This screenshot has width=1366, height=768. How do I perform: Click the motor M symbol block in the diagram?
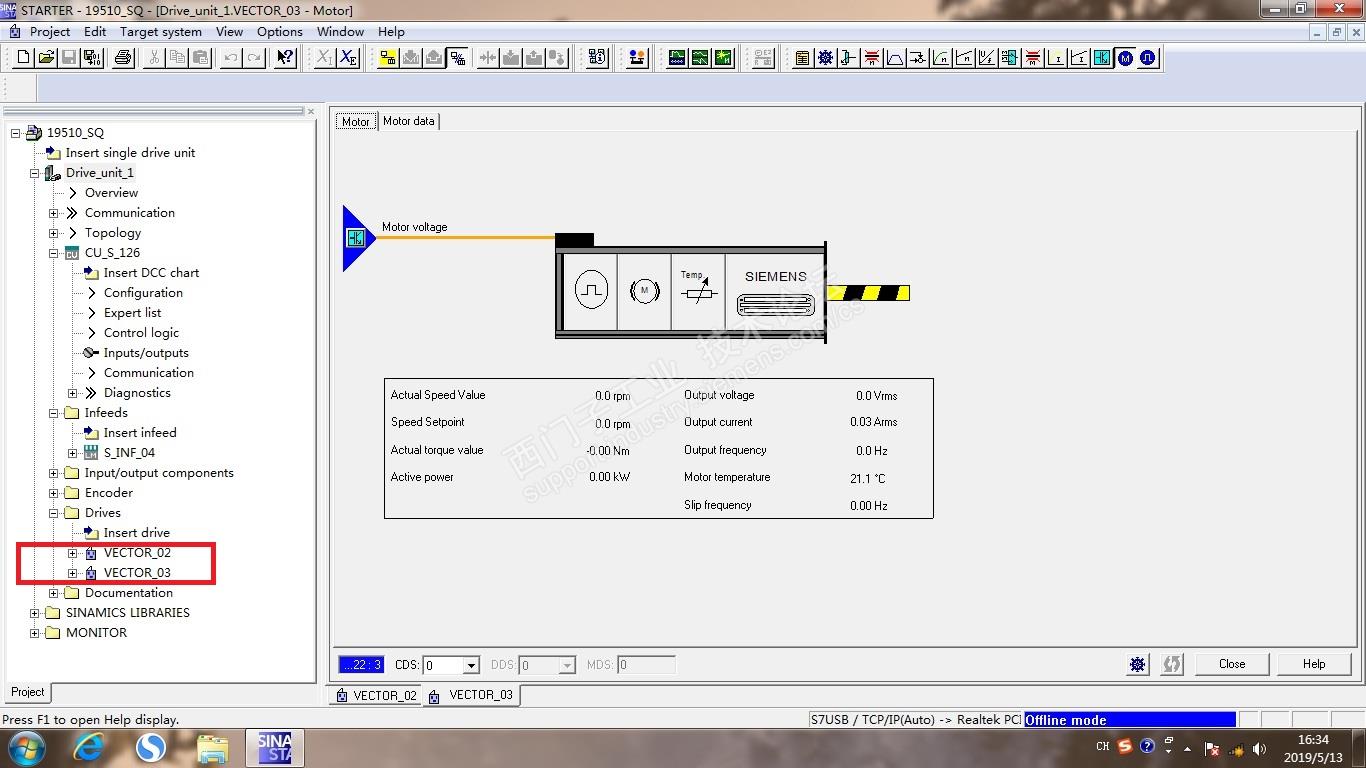[644, 291]
